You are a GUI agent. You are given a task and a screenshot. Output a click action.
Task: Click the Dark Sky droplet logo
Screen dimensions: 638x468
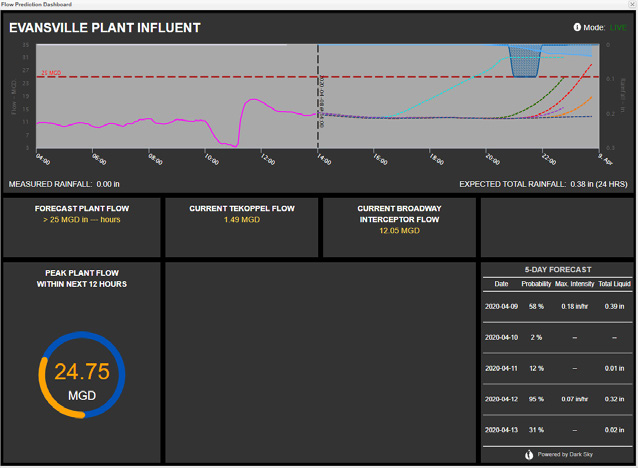[529, 454]
